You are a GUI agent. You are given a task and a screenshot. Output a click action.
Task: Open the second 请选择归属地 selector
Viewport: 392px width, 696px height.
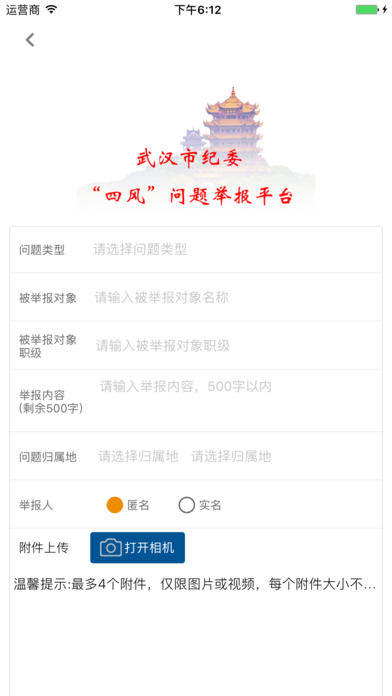click(x=231, y=456)
